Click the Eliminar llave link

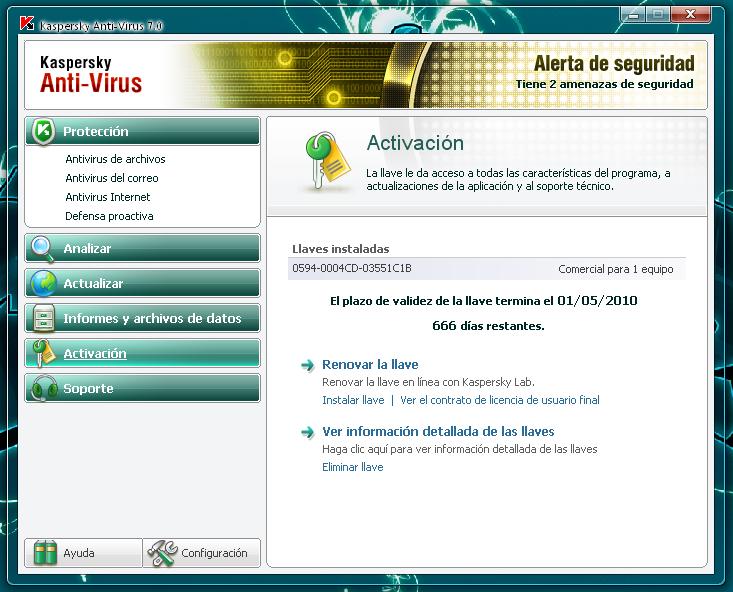[352, 467]
